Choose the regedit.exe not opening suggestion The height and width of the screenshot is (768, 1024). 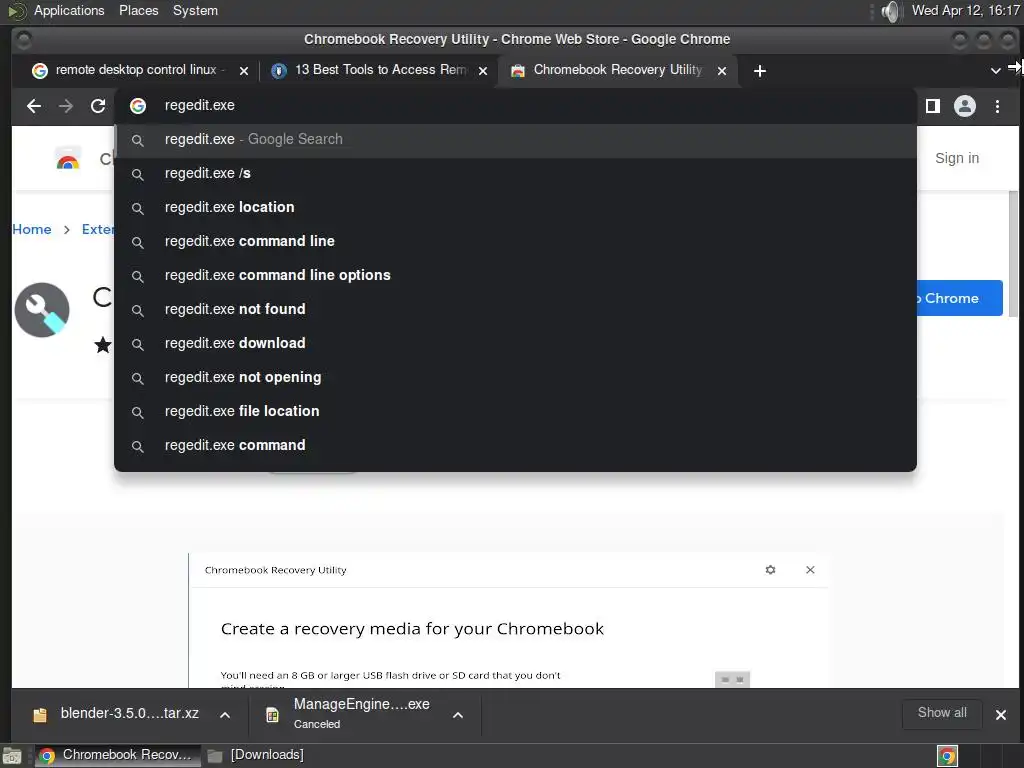(515, 377)
